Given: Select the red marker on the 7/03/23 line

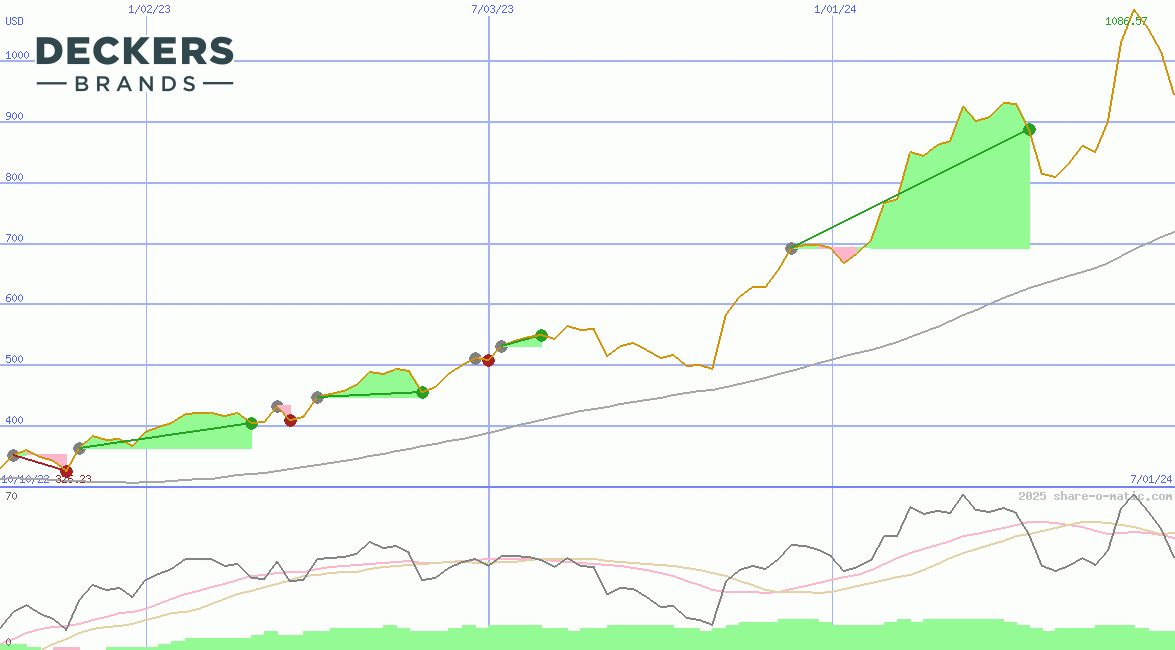Looking at the screenshot, I should pos(488,360).
